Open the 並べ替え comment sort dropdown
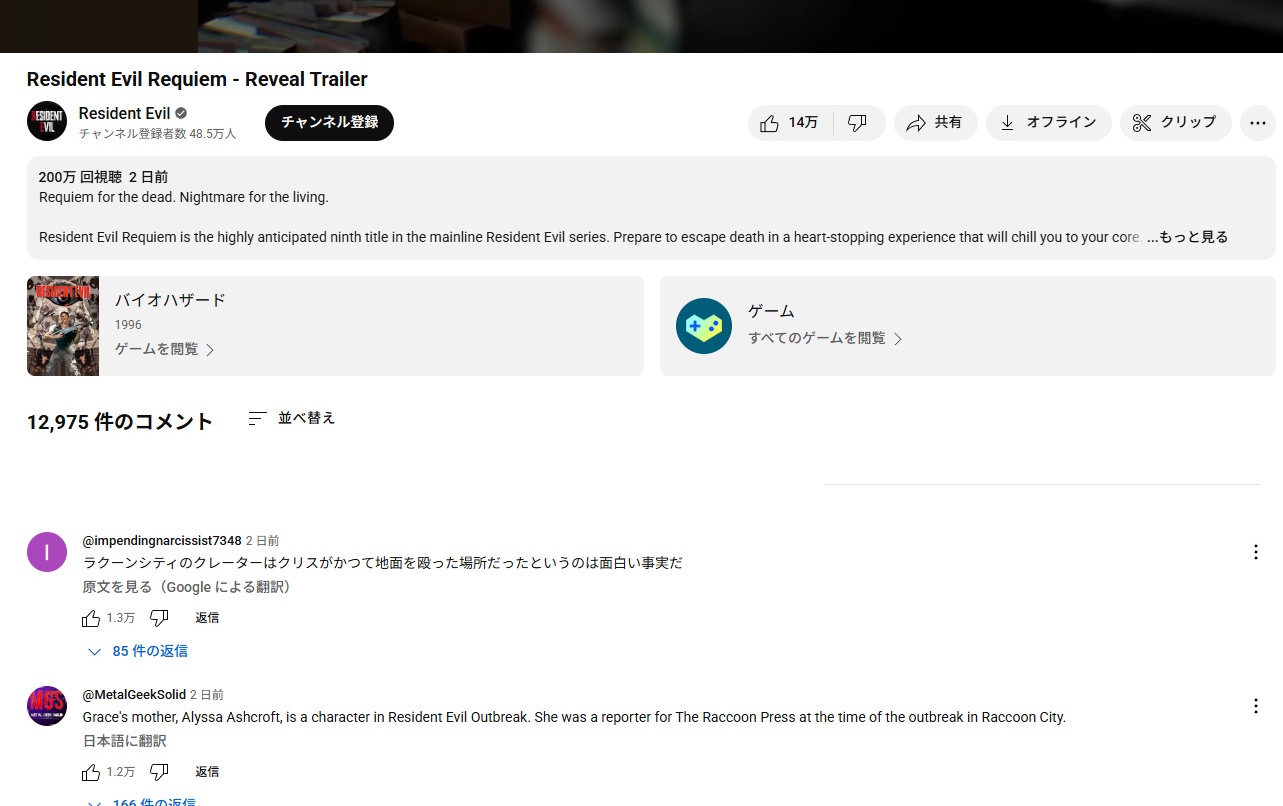This screenshot has width=1283, height=806. [291, 418]
